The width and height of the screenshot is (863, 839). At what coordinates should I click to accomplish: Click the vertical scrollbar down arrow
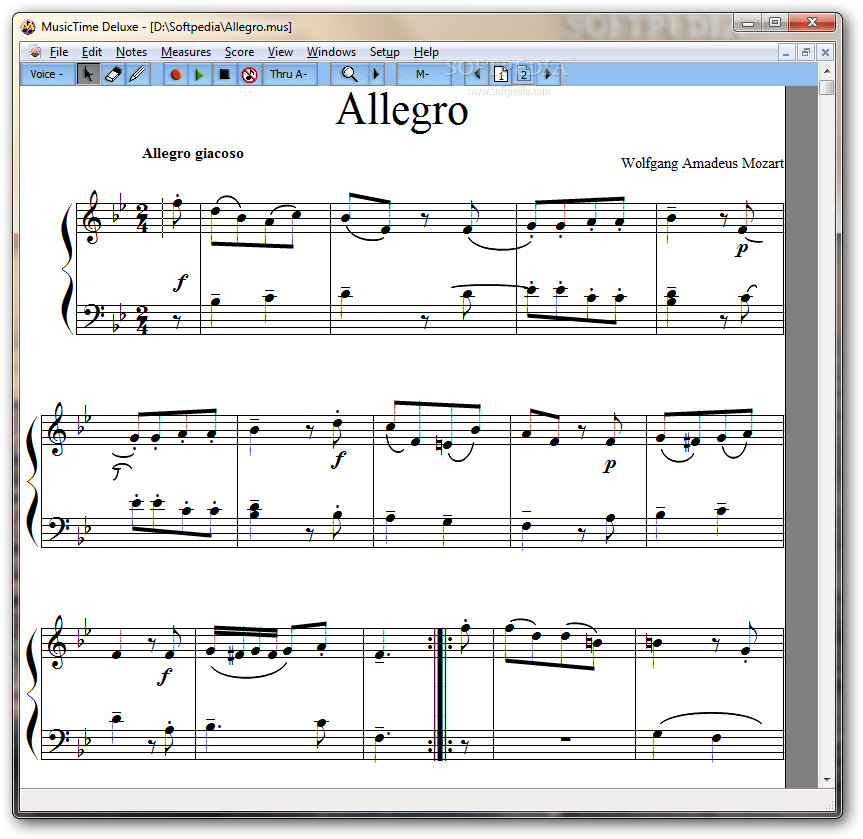pos(827,780)
